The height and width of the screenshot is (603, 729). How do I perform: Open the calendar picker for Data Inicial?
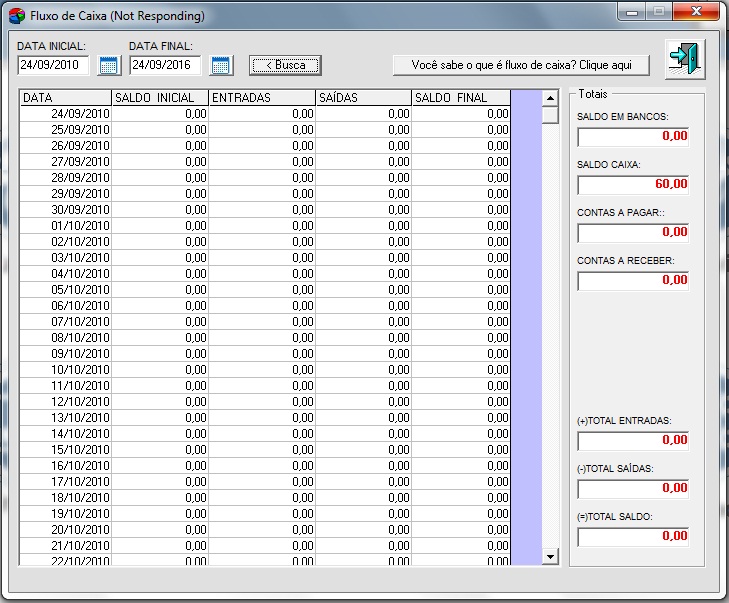pyautogui.click(x=109, y=66)
